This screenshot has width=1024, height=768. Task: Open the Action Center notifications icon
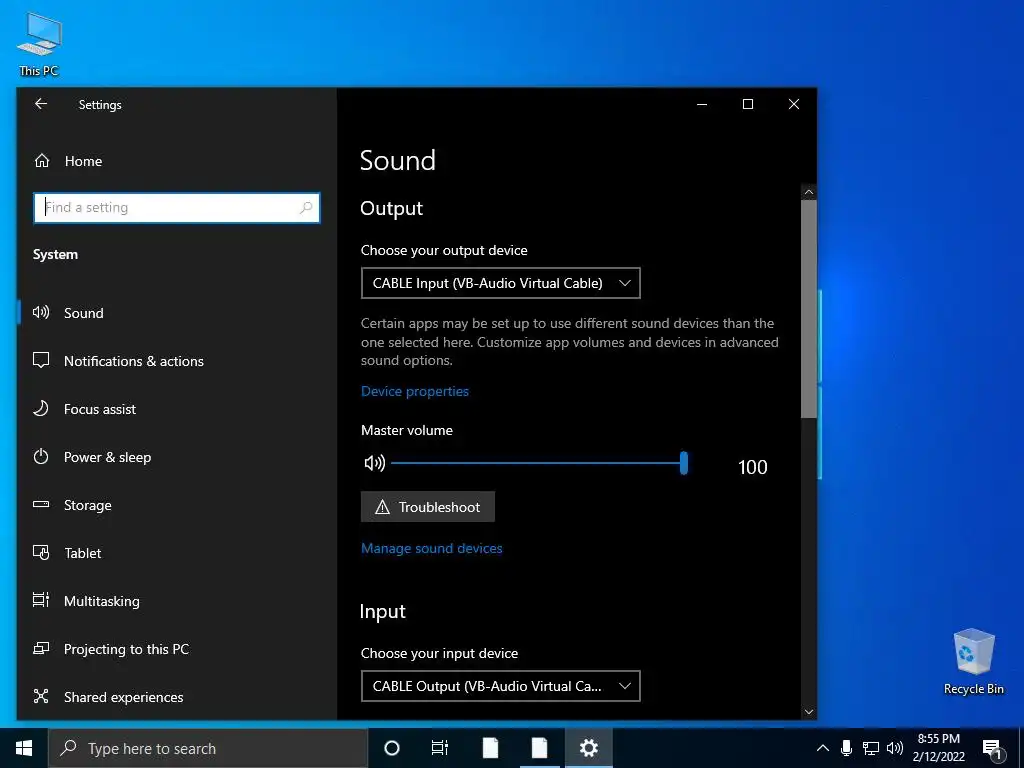(x=992, y=749)
